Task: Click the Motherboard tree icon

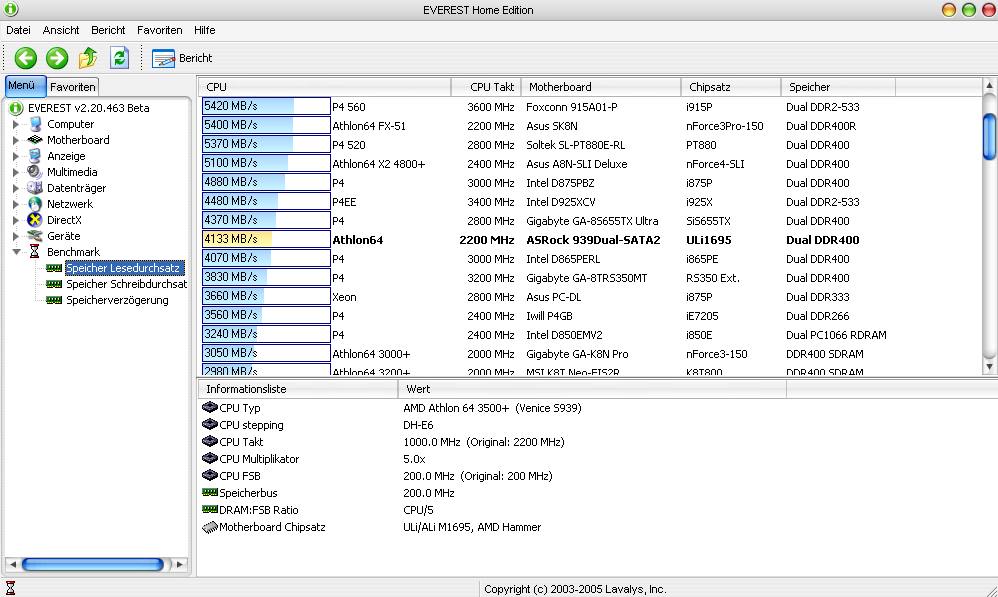Action: click(x=35, y=140)
